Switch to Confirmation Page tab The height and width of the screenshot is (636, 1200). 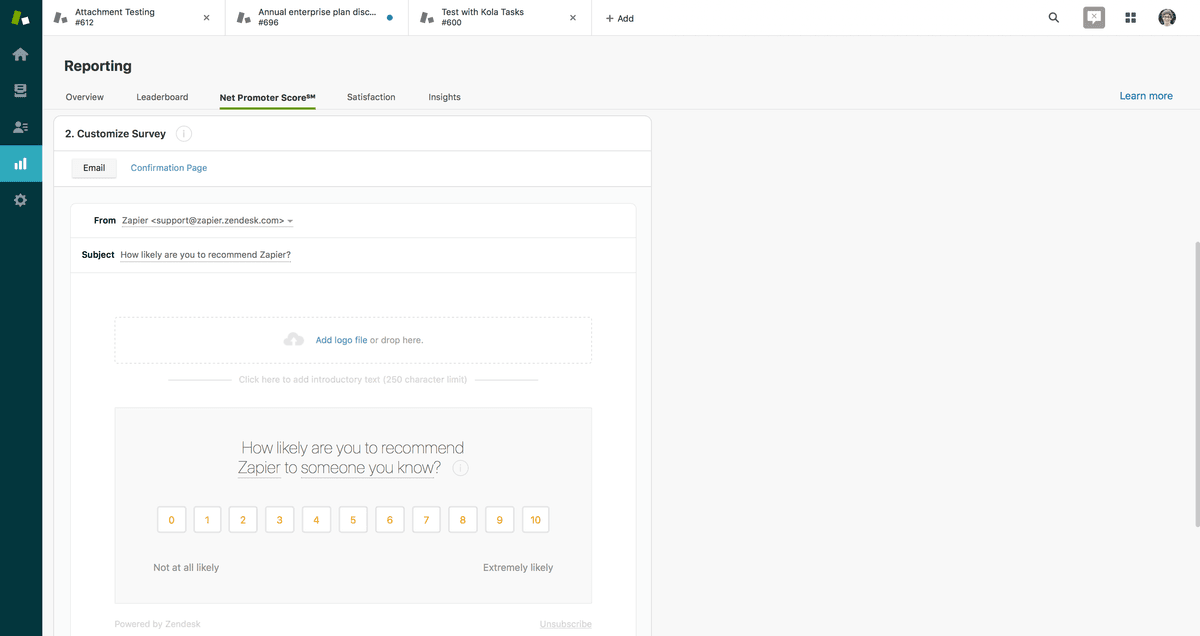coord(169,168)
